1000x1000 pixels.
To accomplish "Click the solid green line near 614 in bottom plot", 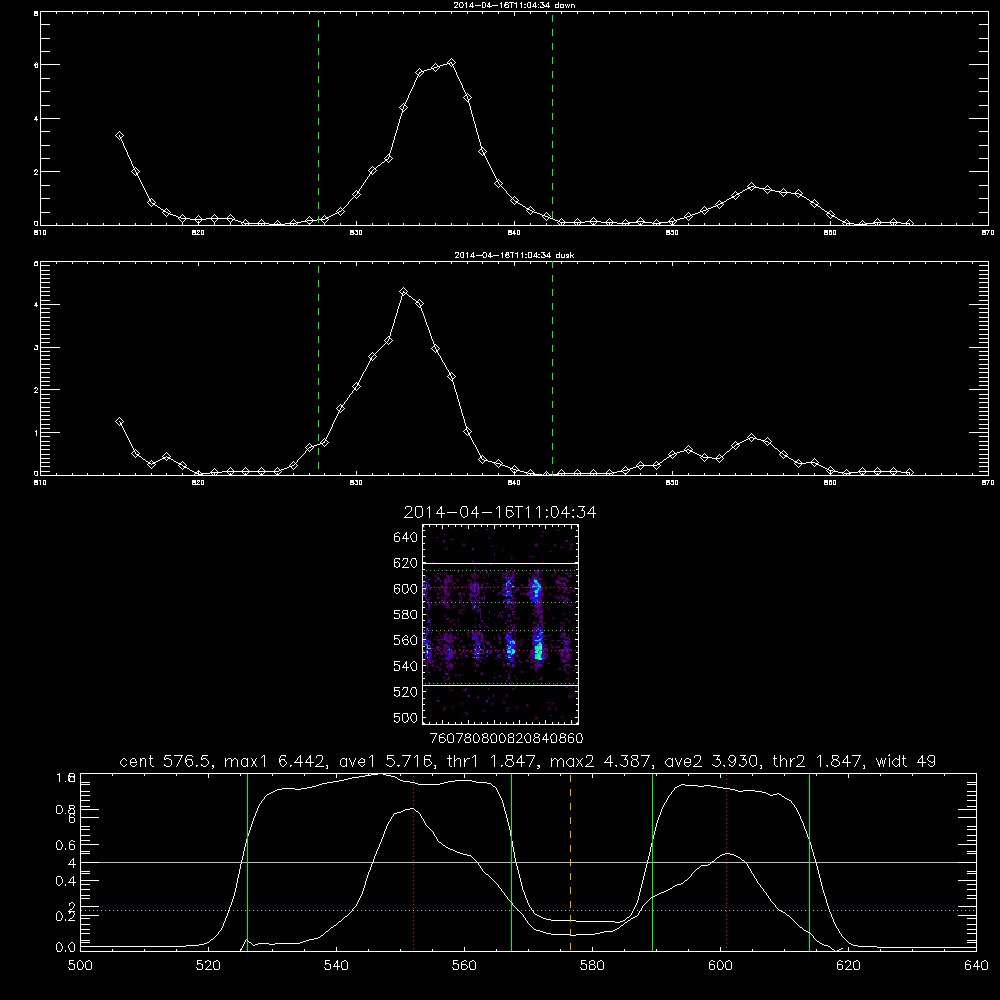I will (809, 861).
